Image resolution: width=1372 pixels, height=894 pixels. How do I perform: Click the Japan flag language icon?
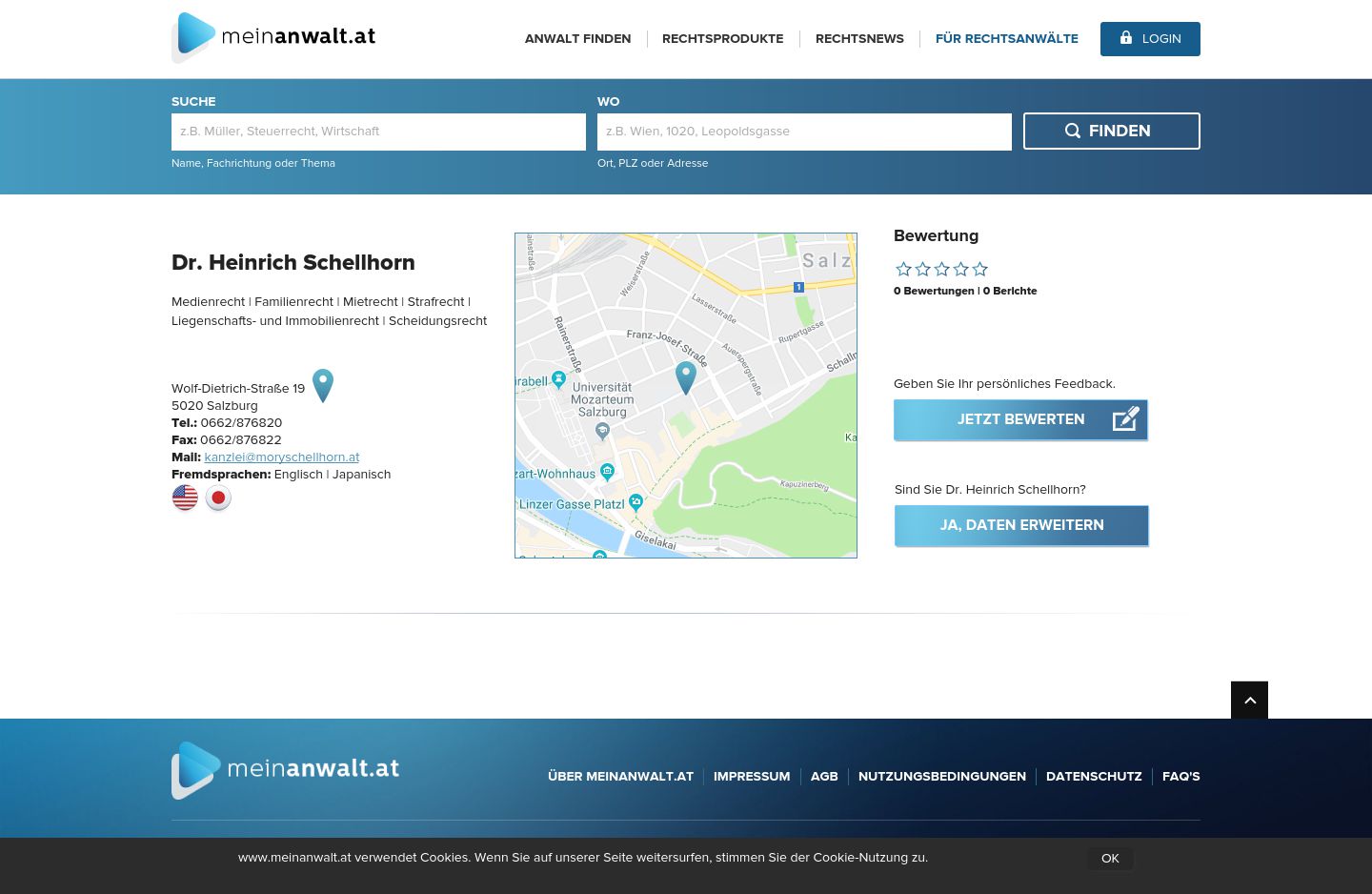[x=218, y=498]
